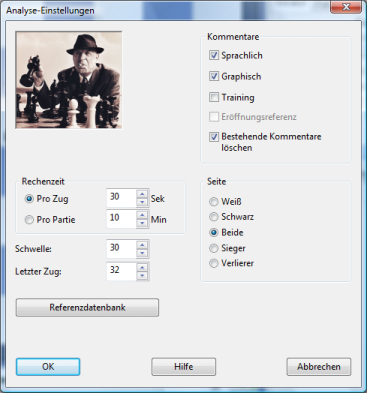Click the chess player portrait image
Screen dimensions: 367x393
(x=69, y=80)
